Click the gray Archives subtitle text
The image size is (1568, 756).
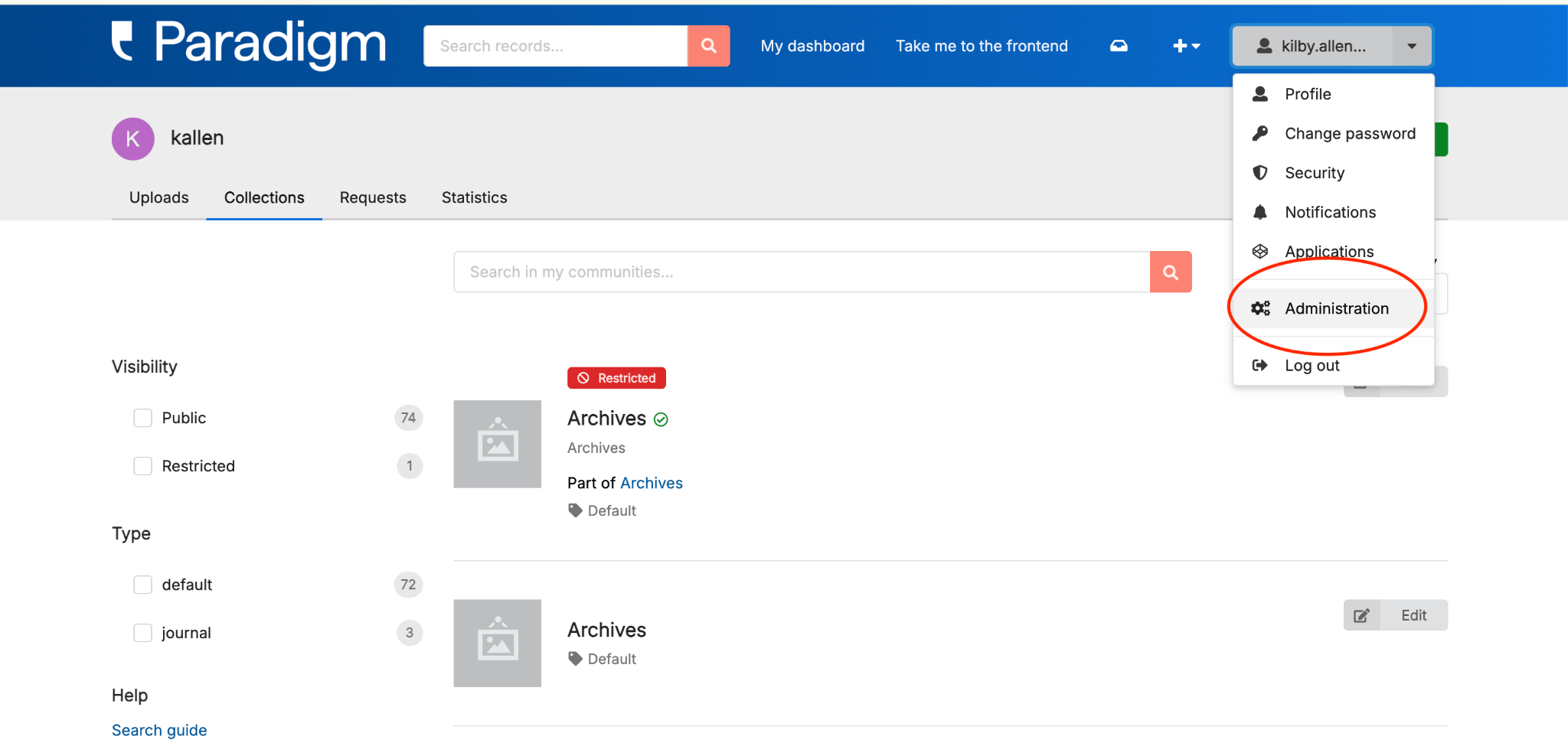(x=596, y=448)
